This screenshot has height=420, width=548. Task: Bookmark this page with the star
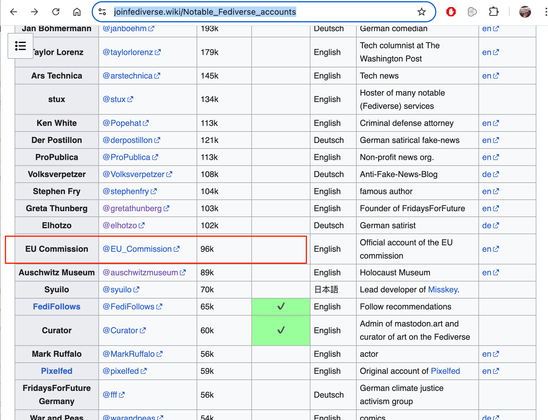coord(421,12)
